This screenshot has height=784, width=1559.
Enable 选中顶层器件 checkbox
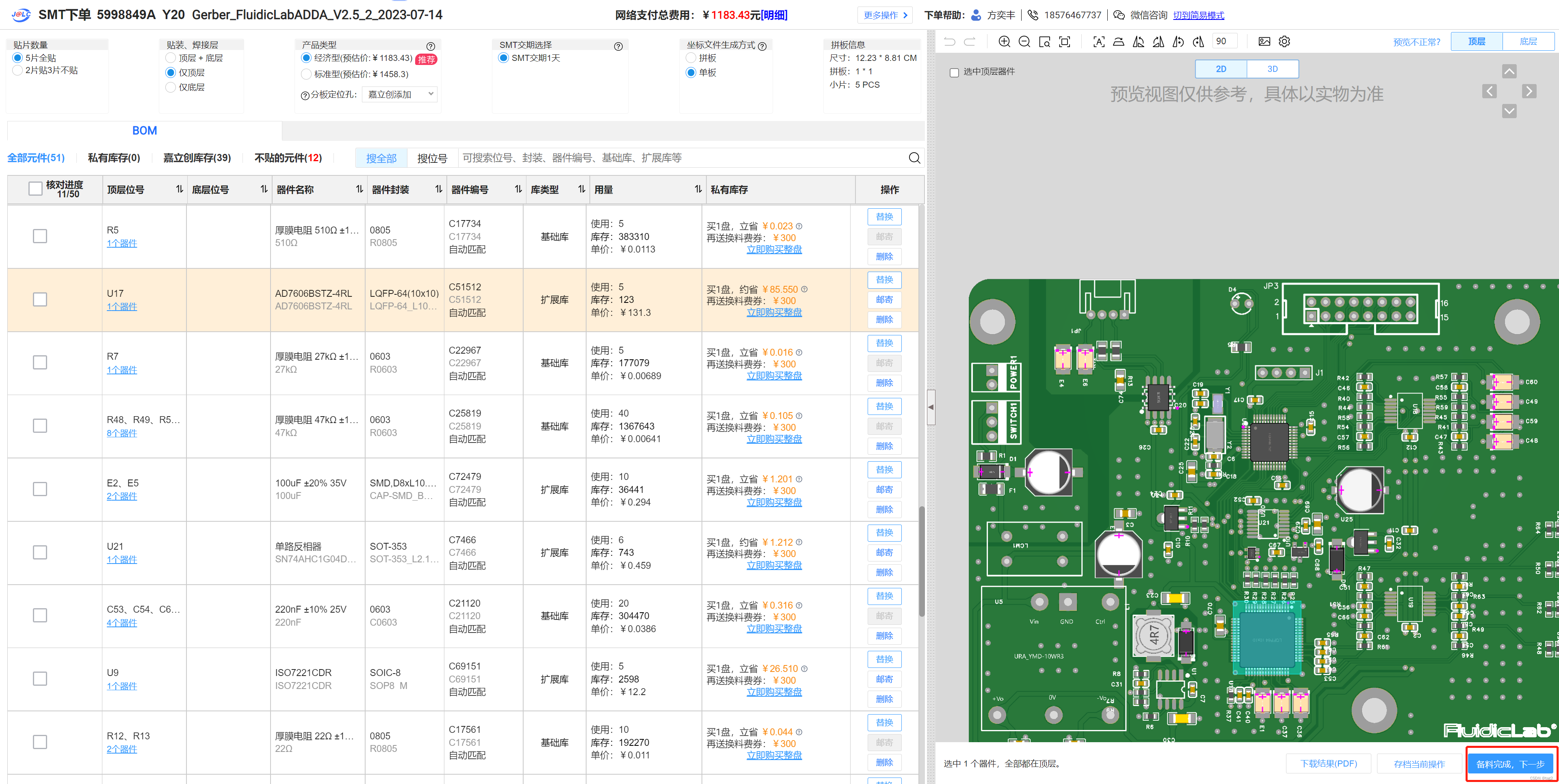(955, 73)
